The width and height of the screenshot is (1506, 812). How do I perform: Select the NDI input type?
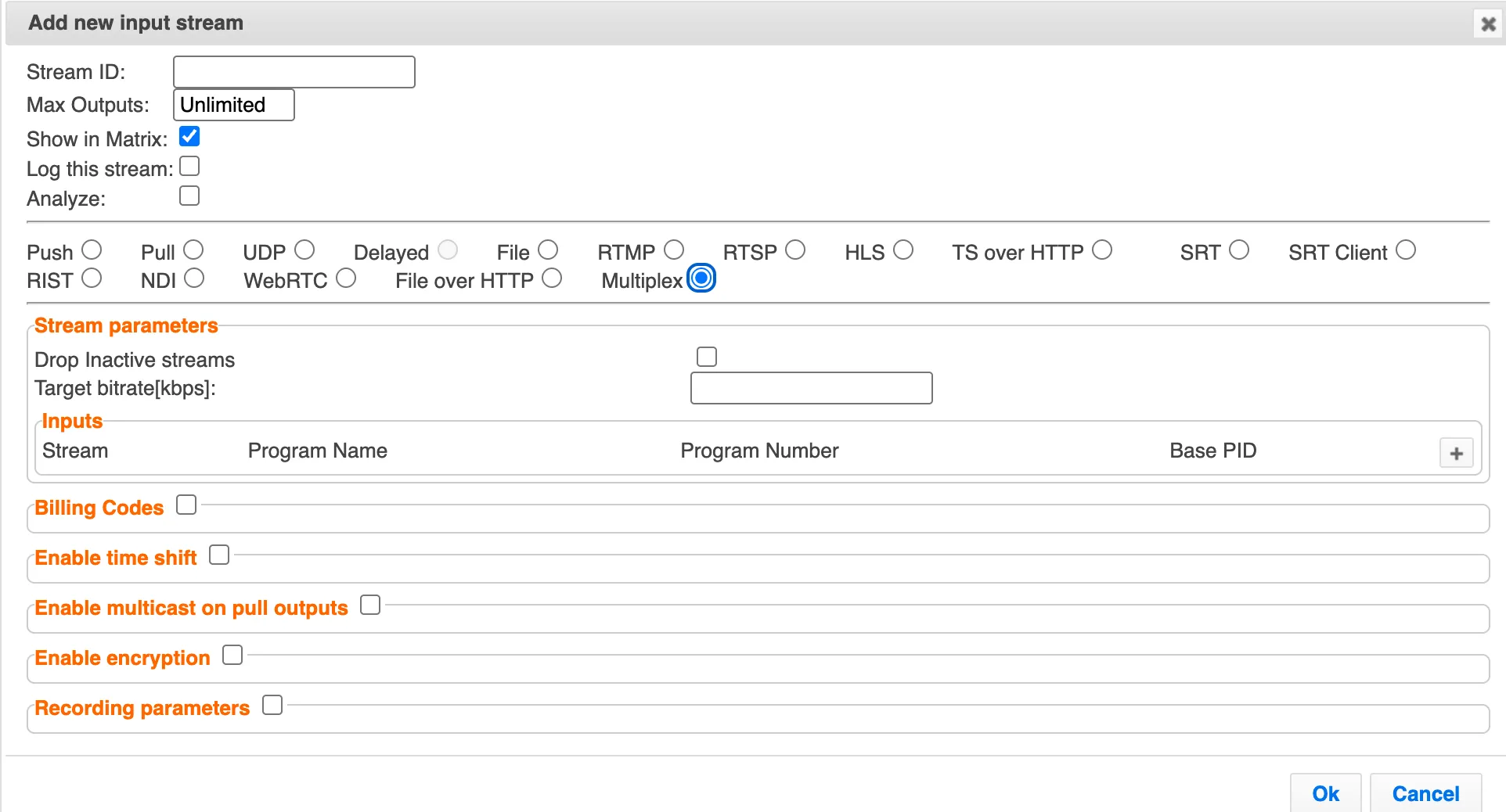tap(194, 278)
